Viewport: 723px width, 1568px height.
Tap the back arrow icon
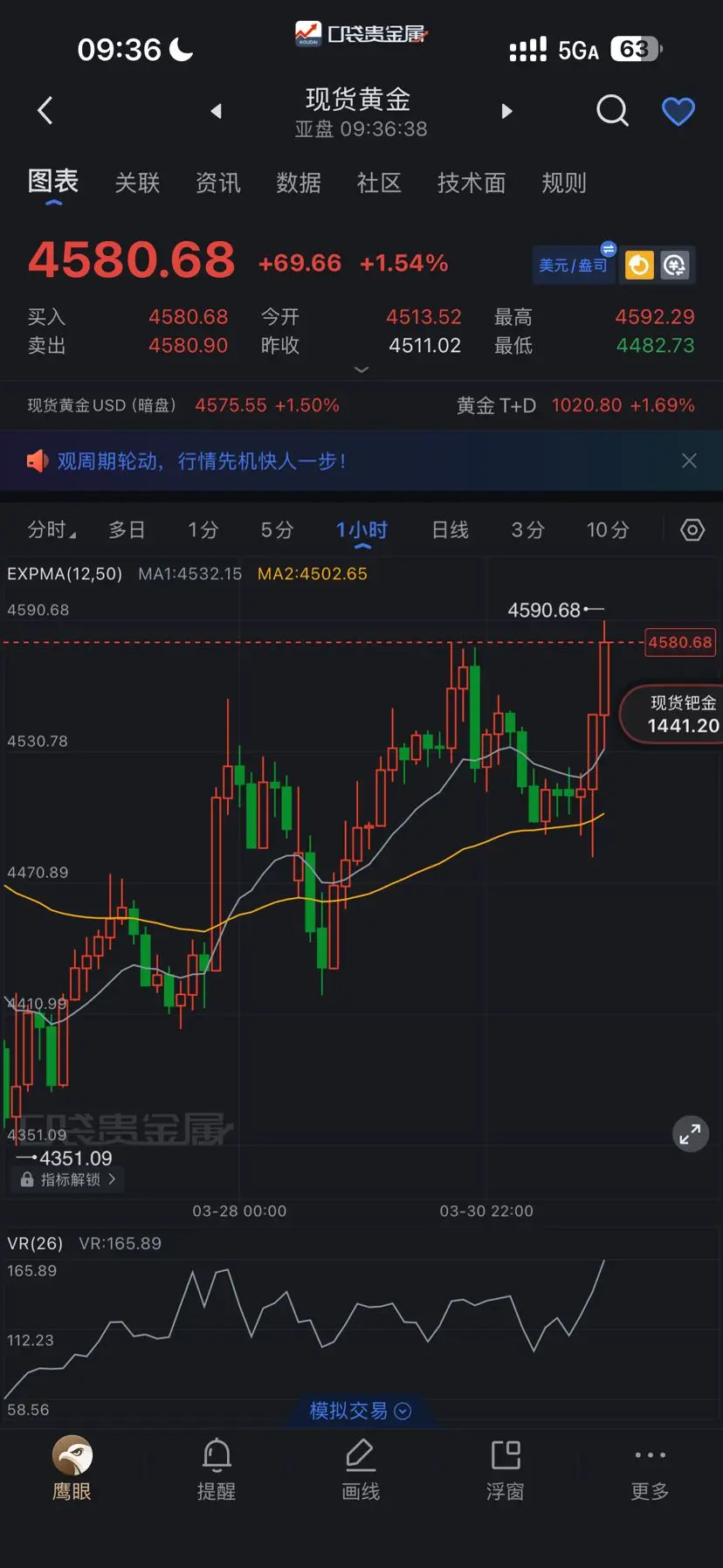45,111
